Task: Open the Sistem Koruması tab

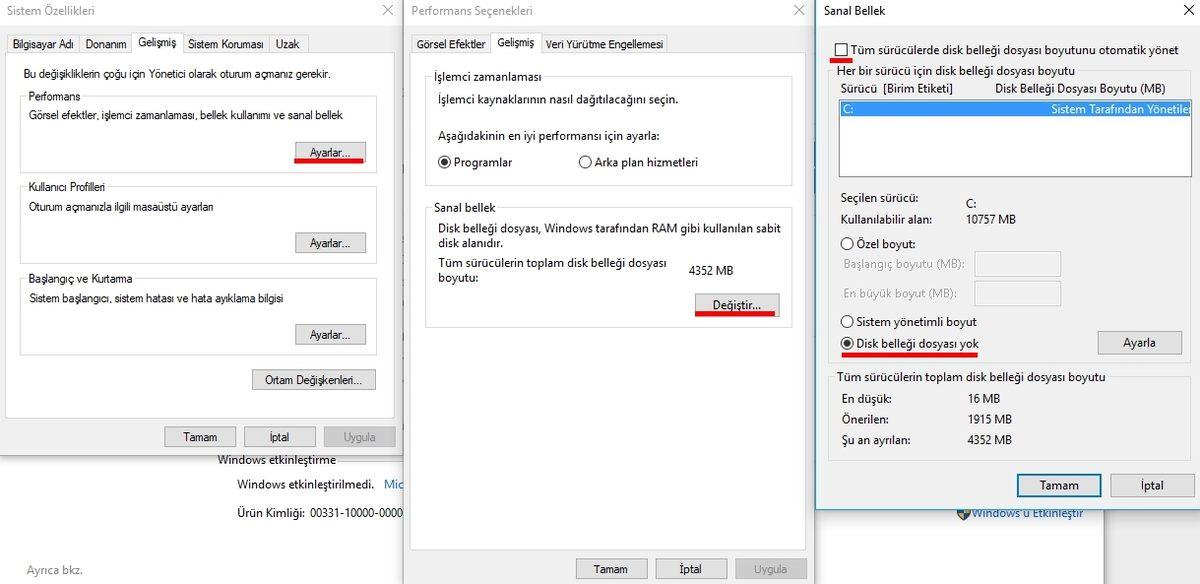Action: [x=225, y=43]
